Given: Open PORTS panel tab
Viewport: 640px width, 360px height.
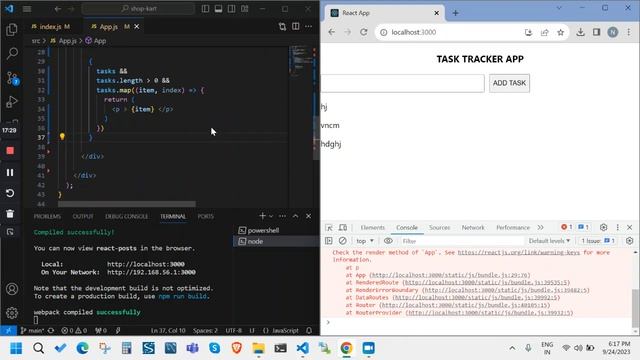Looking at the screenshot, I should 205,216.
